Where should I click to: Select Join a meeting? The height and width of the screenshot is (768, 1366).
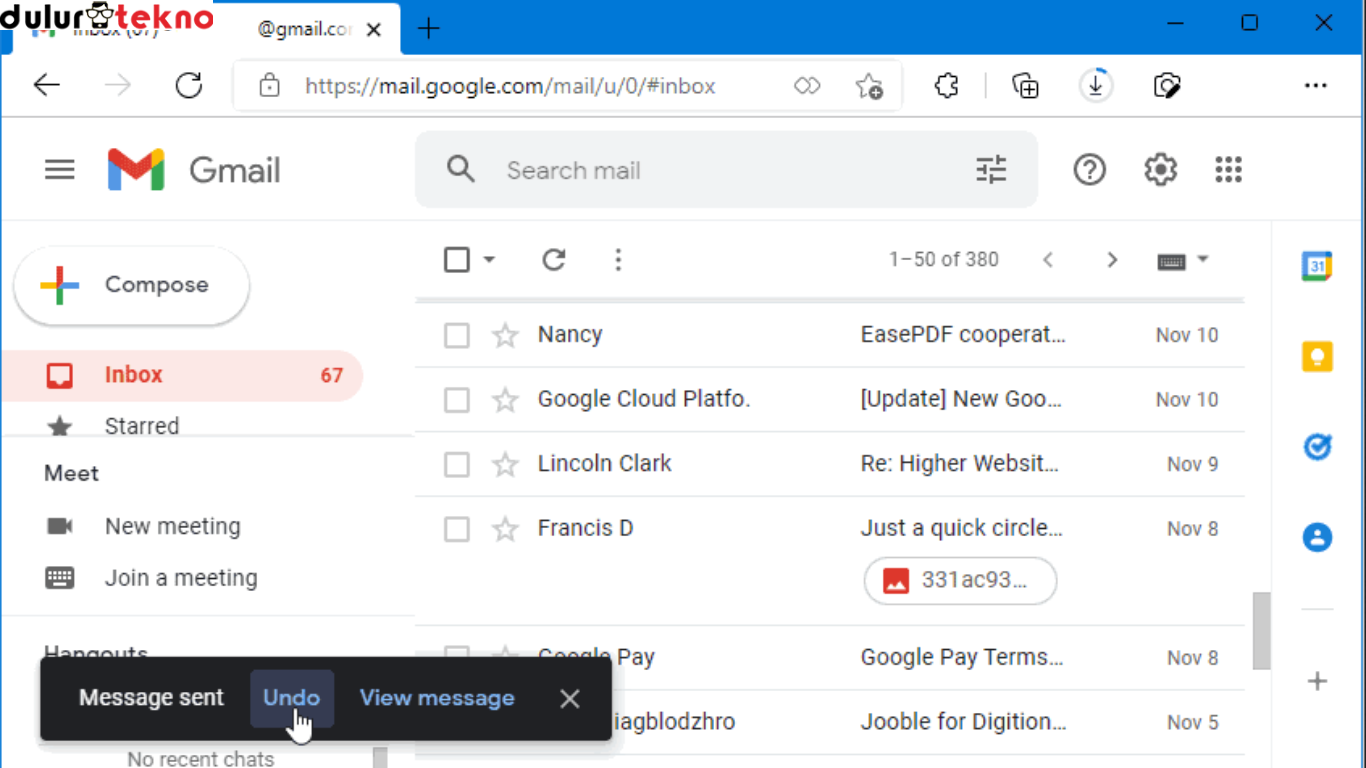tap(180, 578)
